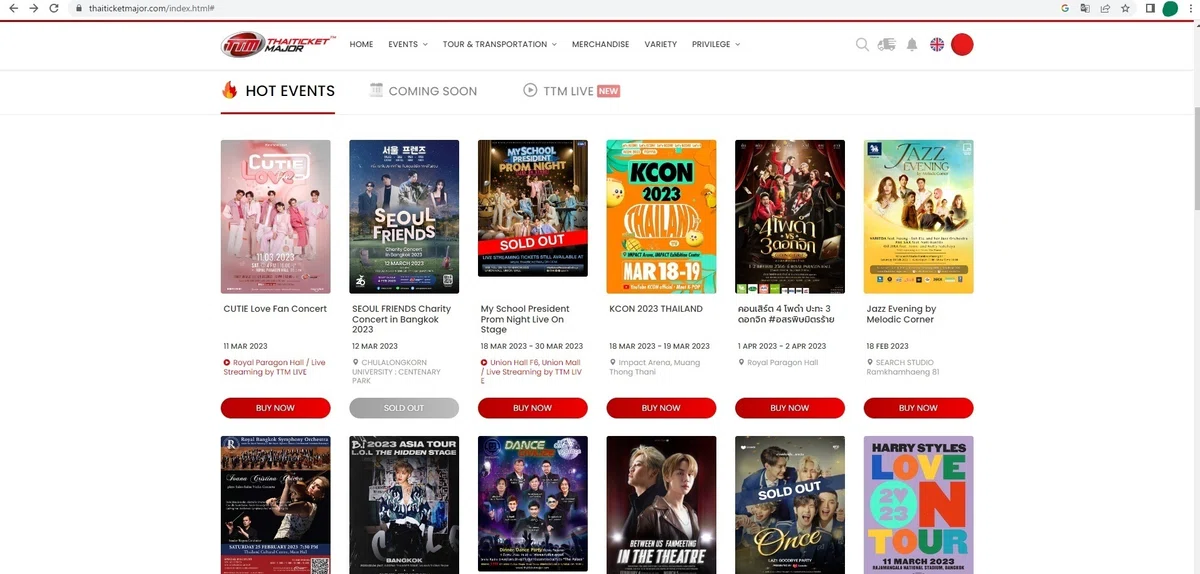
Task: Click Royal Paragon Hall / Live Streaming venue link
Action: click(x=275, y=367)
